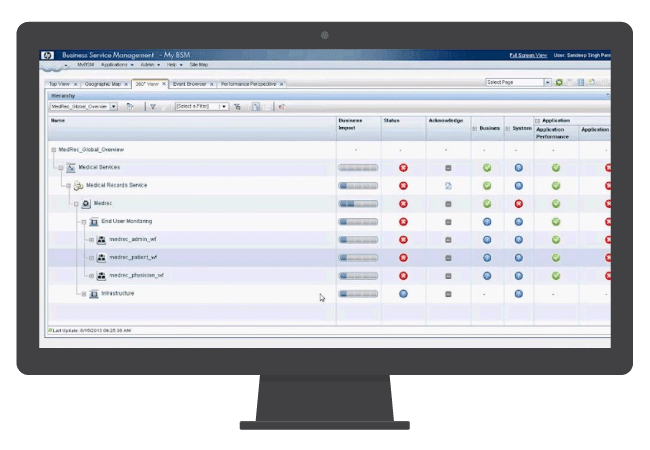
Task: Click blue System icon in End User Monitoring row
Action: (x=518, y=222)
